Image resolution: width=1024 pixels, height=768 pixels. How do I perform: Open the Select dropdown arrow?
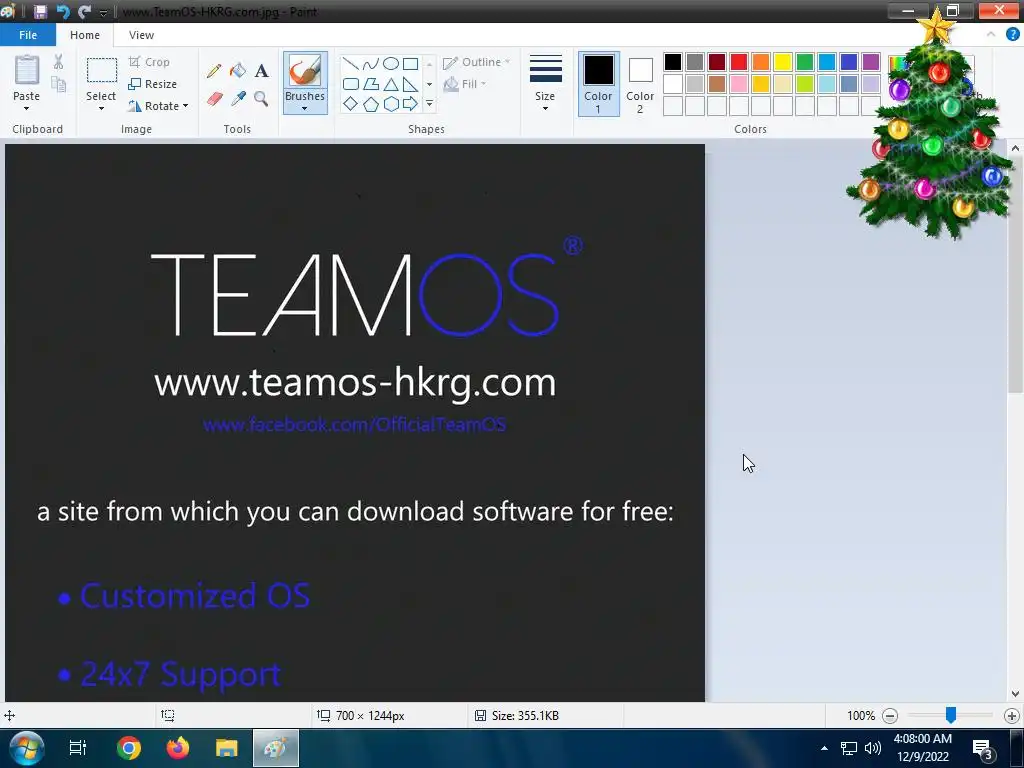coord(101,108)
